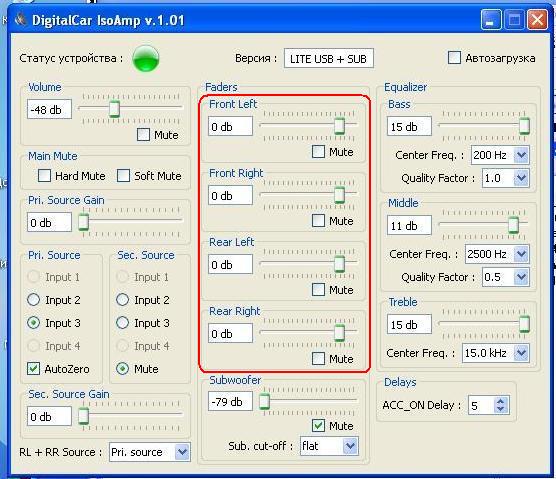This screenshot has width=556, height=479.
Task: Choose Input 3 for secondary source
Action: tap(122, 323)
